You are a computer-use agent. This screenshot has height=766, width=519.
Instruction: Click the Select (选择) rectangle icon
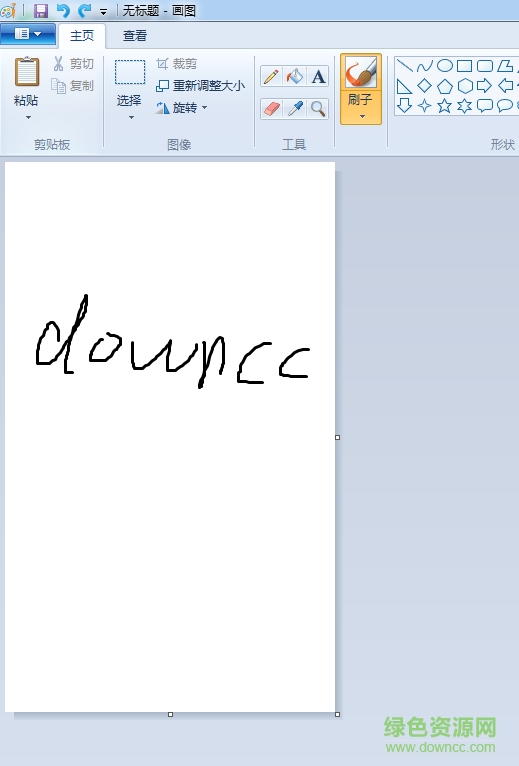(x=130, y=72)
